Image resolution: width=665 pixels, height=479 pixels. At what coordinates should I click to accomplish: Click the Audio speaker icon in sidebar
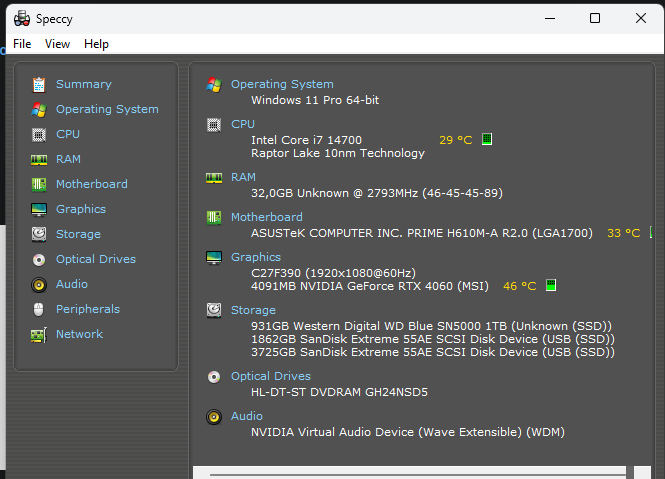tap(39, 284)
